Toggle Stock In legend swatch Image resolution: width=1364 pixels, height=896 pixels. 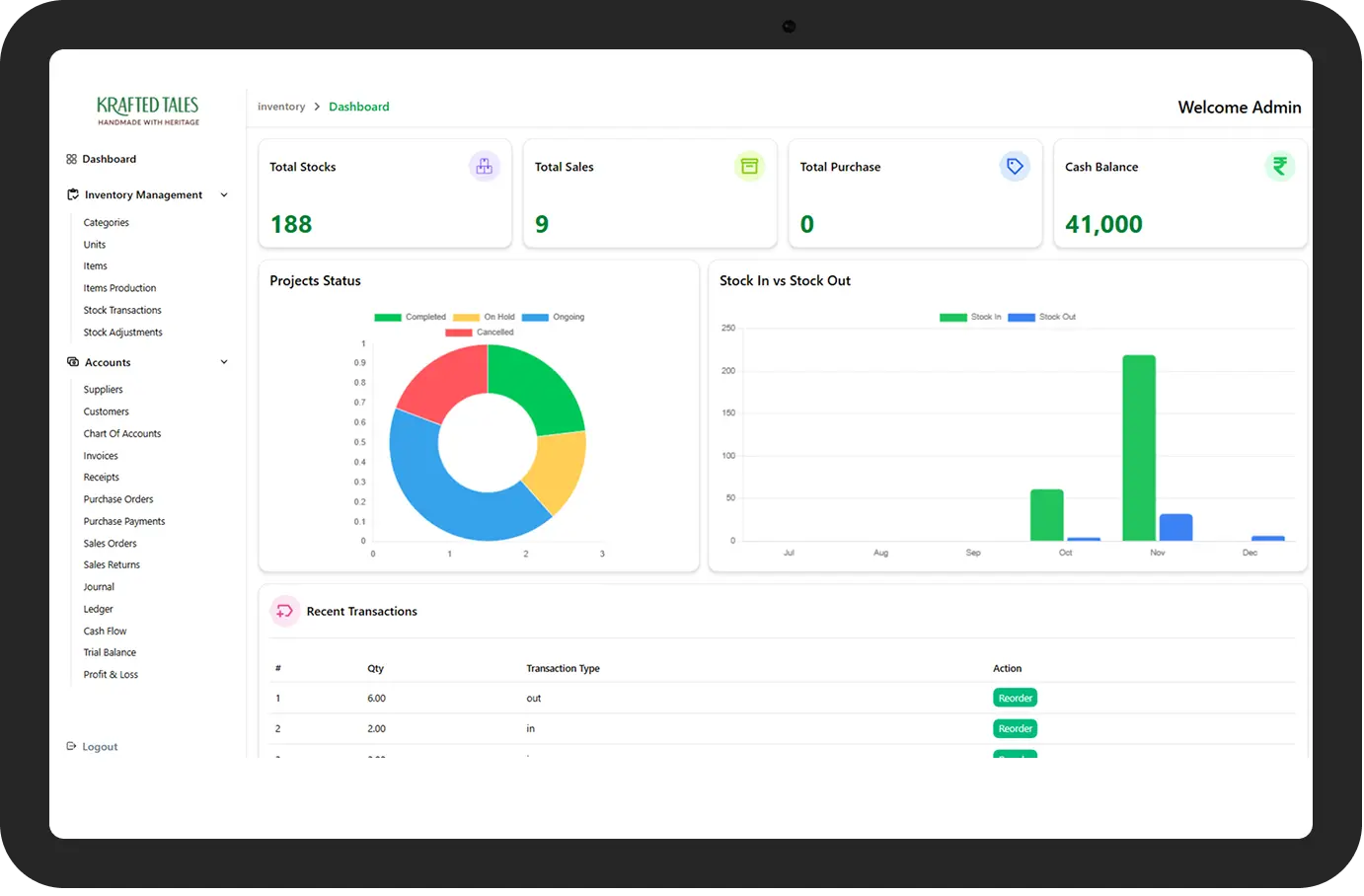coord(953,318)
